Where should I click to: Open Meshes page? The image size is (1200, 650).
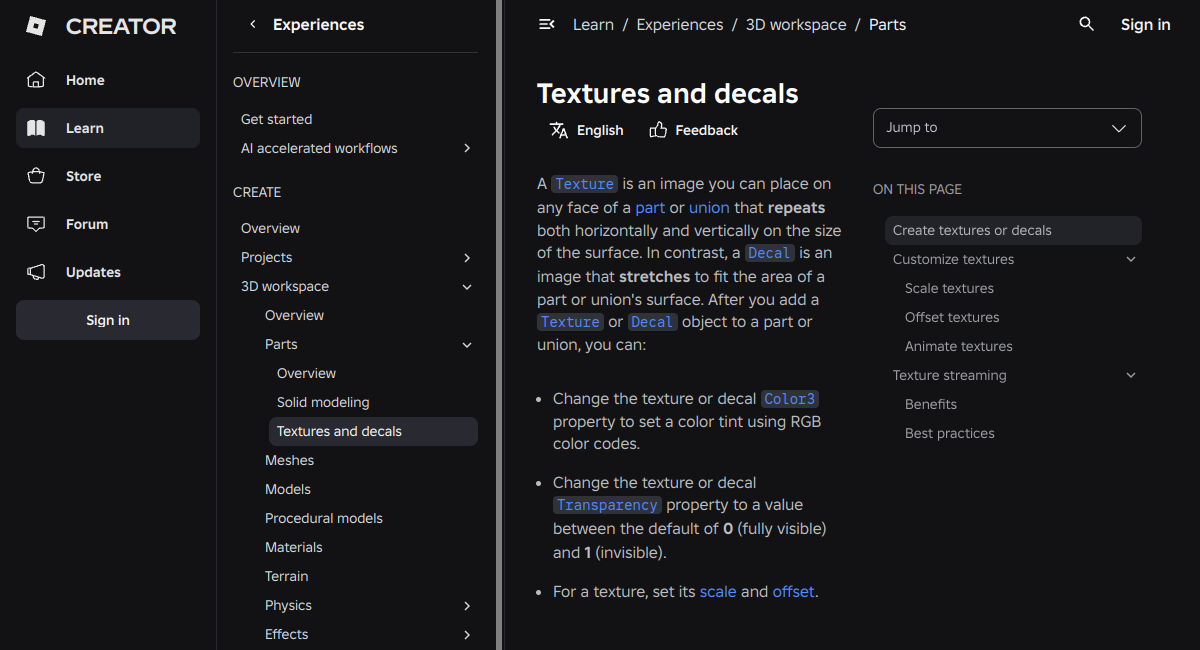[289, 460]
